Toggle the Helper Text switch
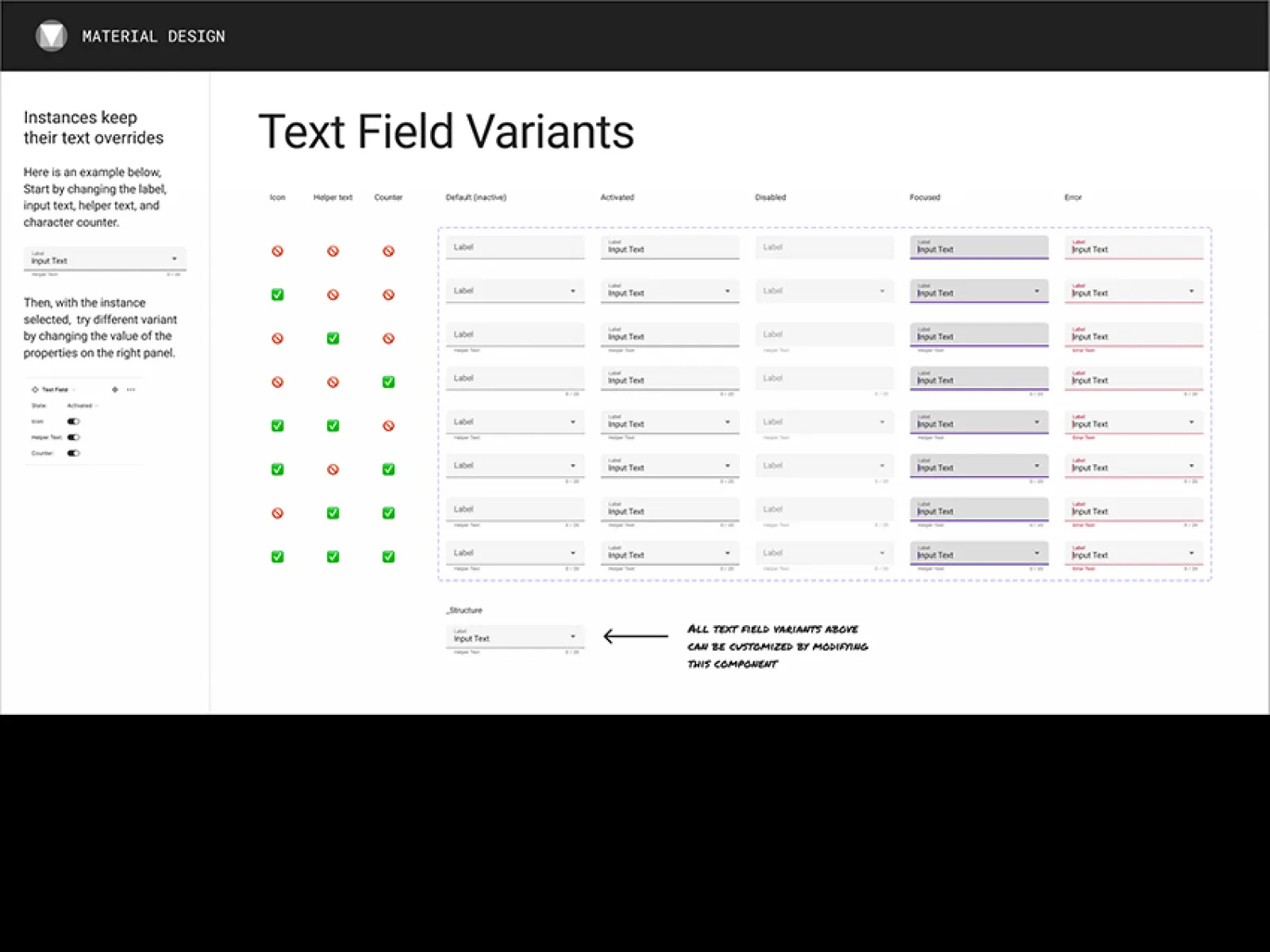Screen dimensions: 1270x952 [x=73, y=437]
